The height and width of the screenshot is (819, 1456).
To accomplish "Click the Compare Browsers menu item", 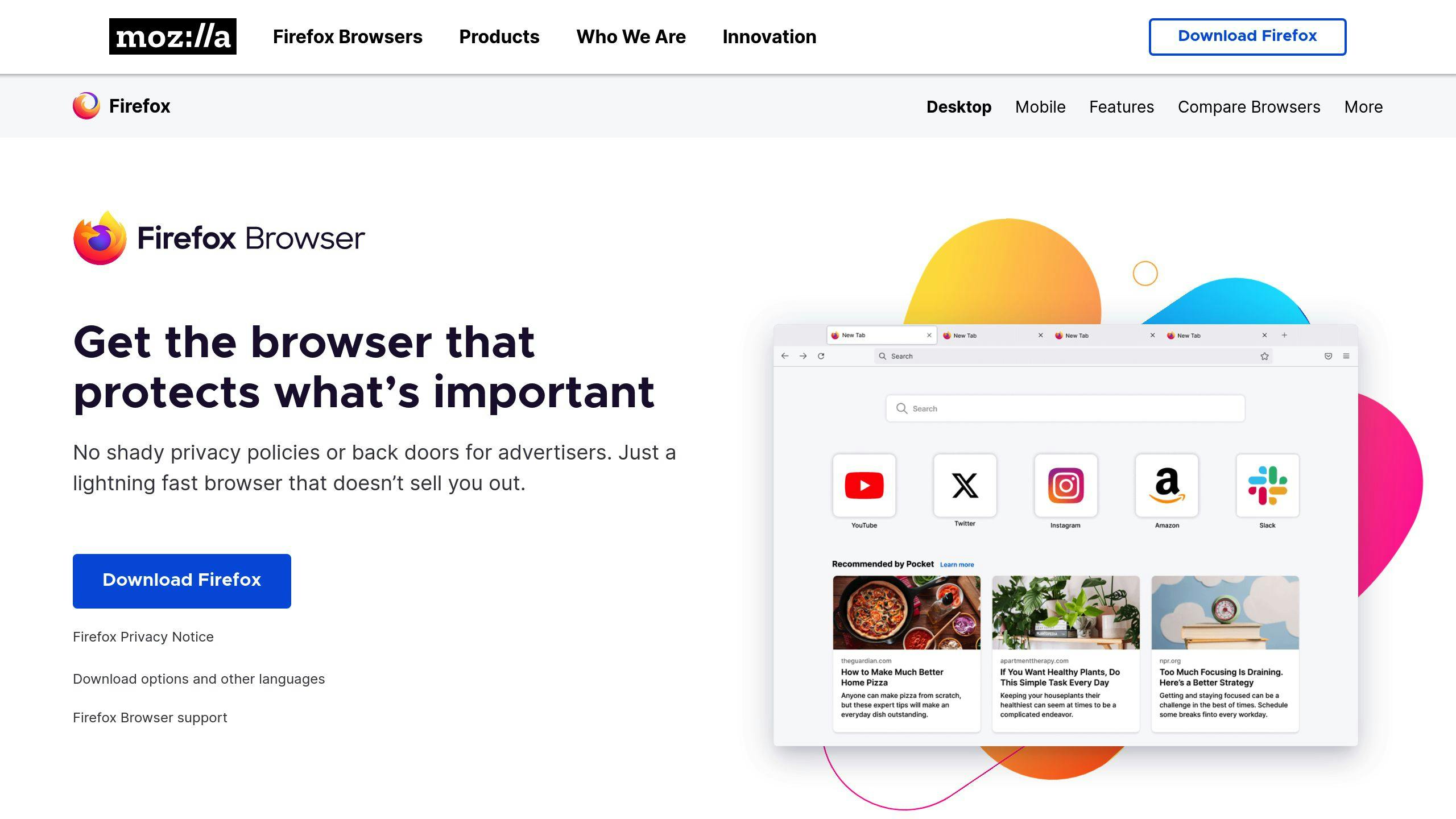I will (1249, 107).
